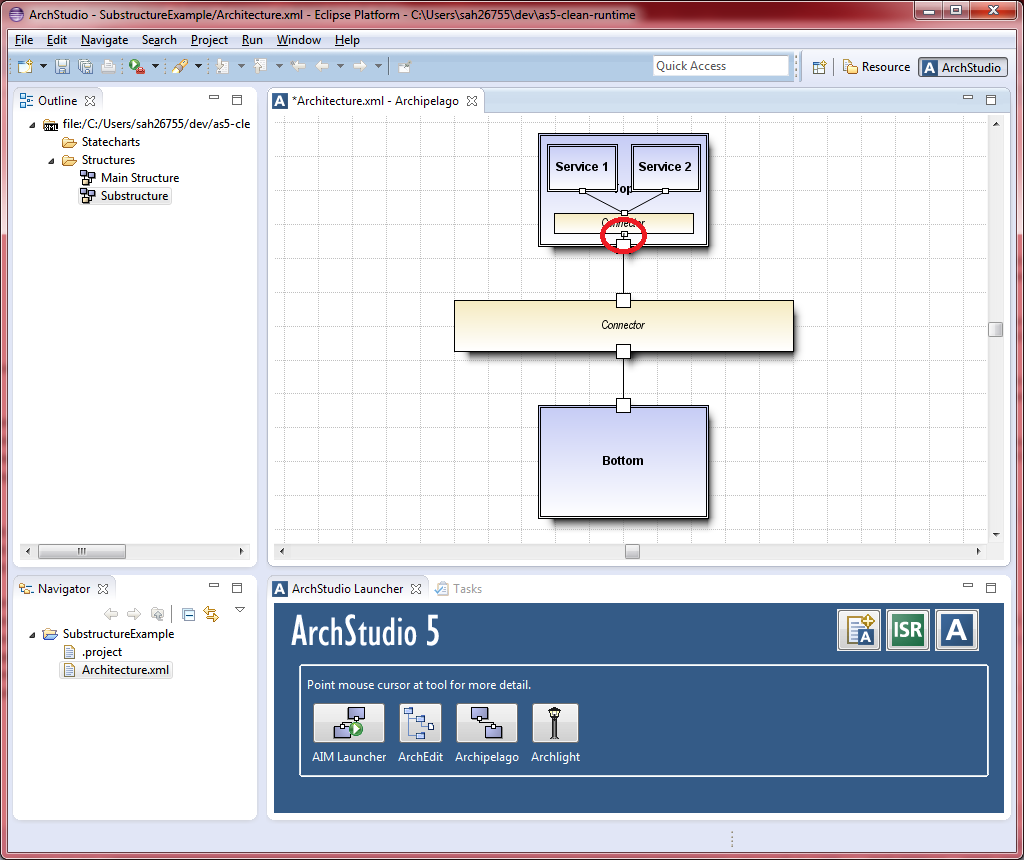Open the File menu
1024x860 pixels.
[x=24, y=40]
